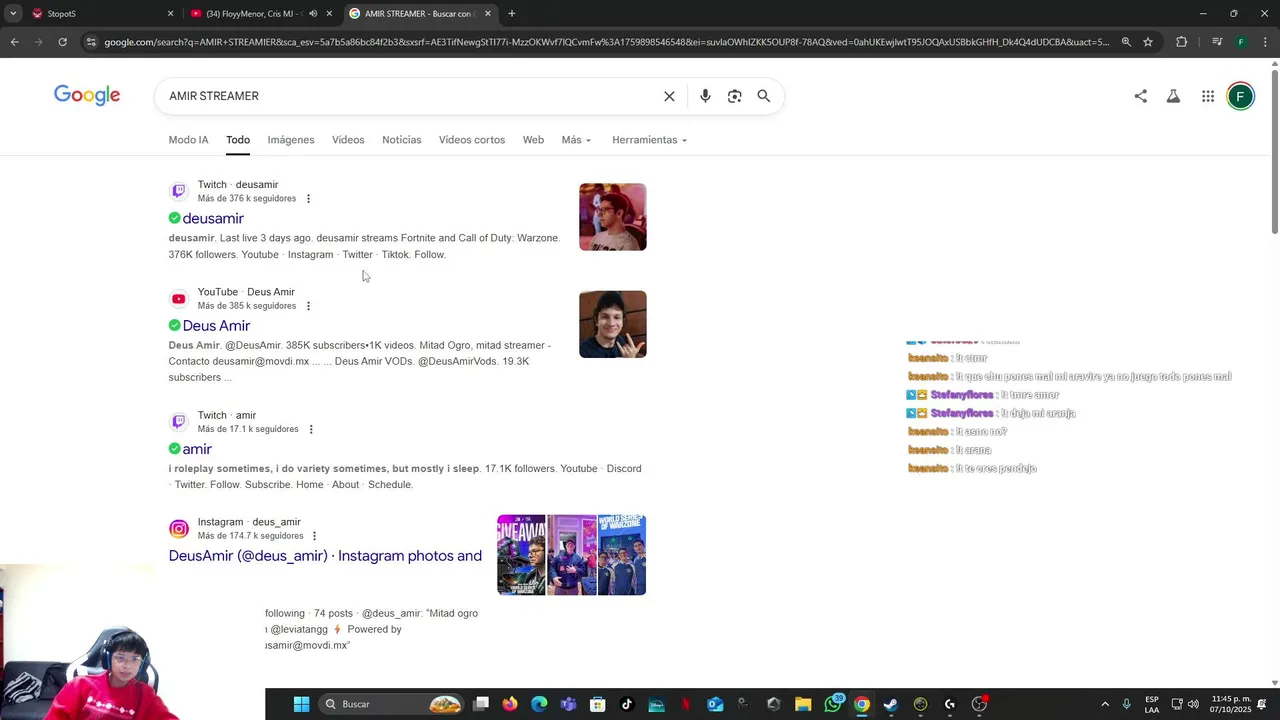The width and height of the screenshot is (1280, 720).
Task: Click the deusamir Twitch result thumbnail
Action: click(613, 217)
